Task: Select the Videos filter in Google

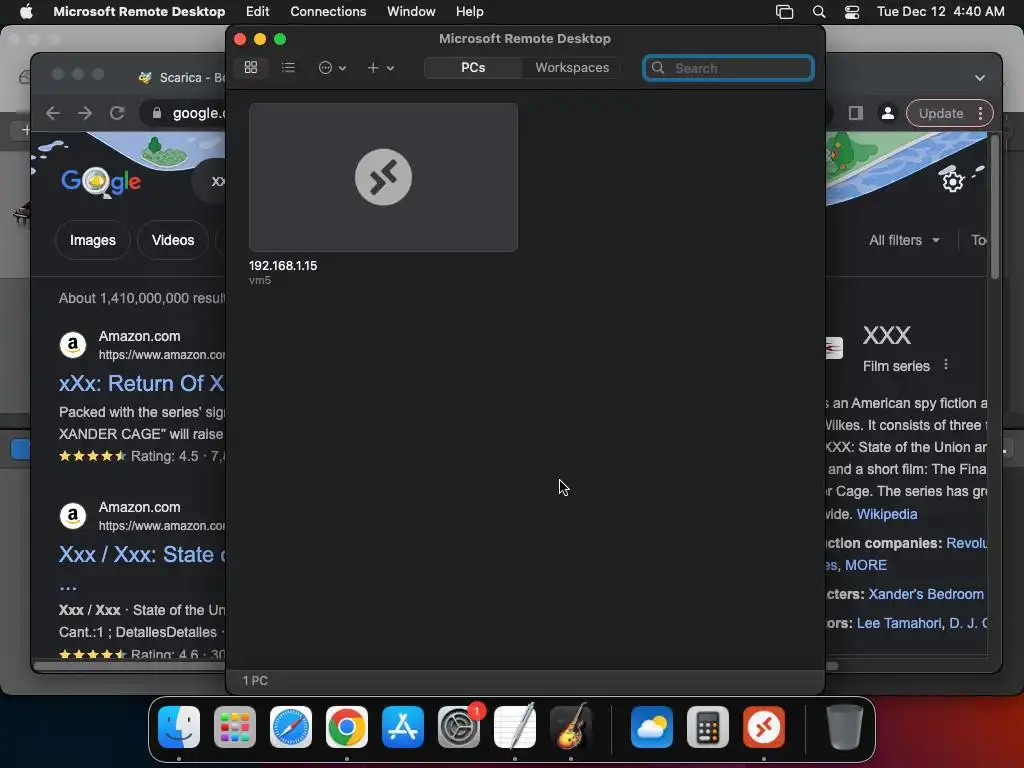Action: click(x=173, y=240)
